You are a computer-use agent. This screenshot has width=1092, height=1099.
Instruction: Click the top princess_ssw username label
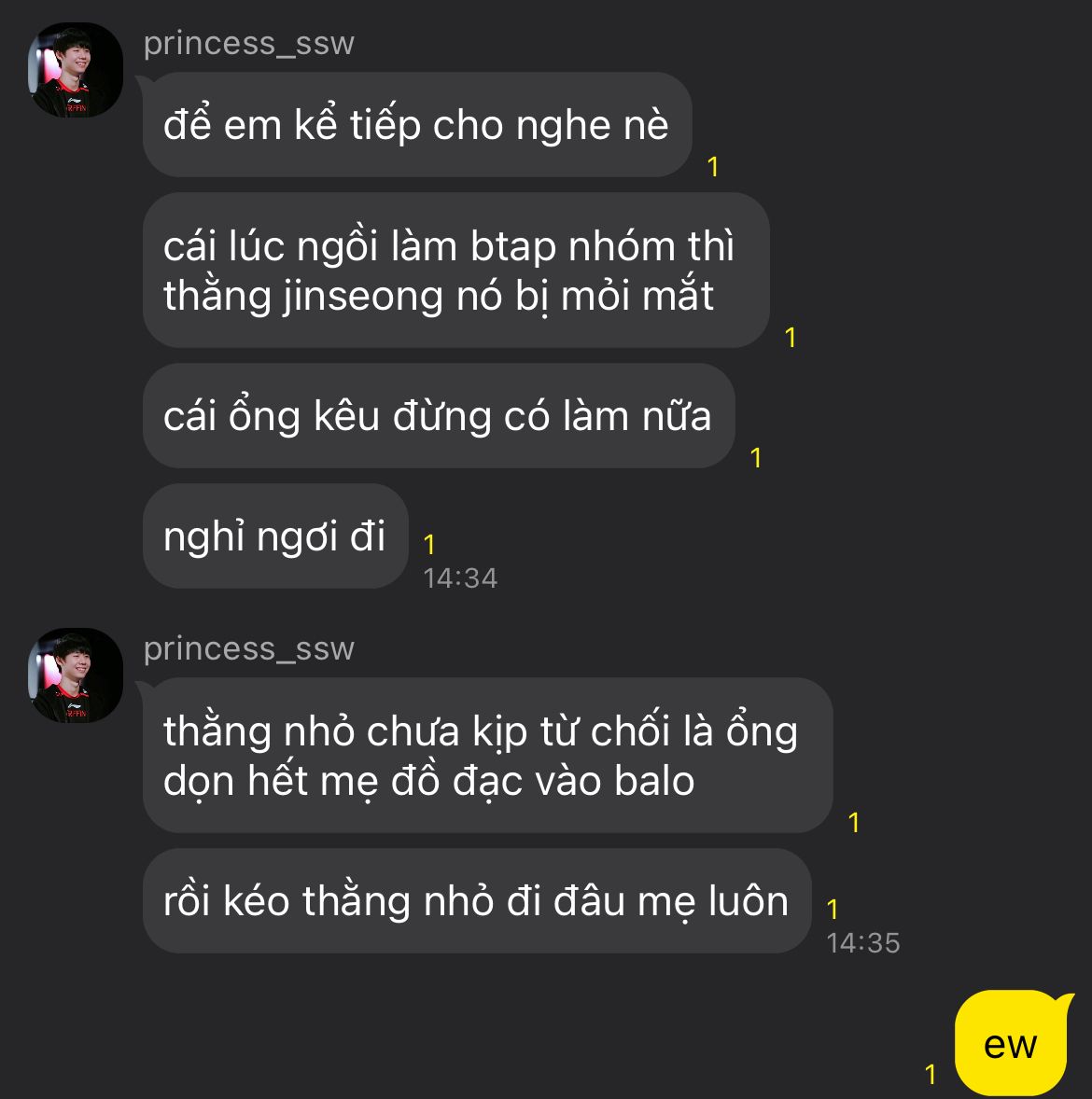pyautogui.click(x=249, y=44)
